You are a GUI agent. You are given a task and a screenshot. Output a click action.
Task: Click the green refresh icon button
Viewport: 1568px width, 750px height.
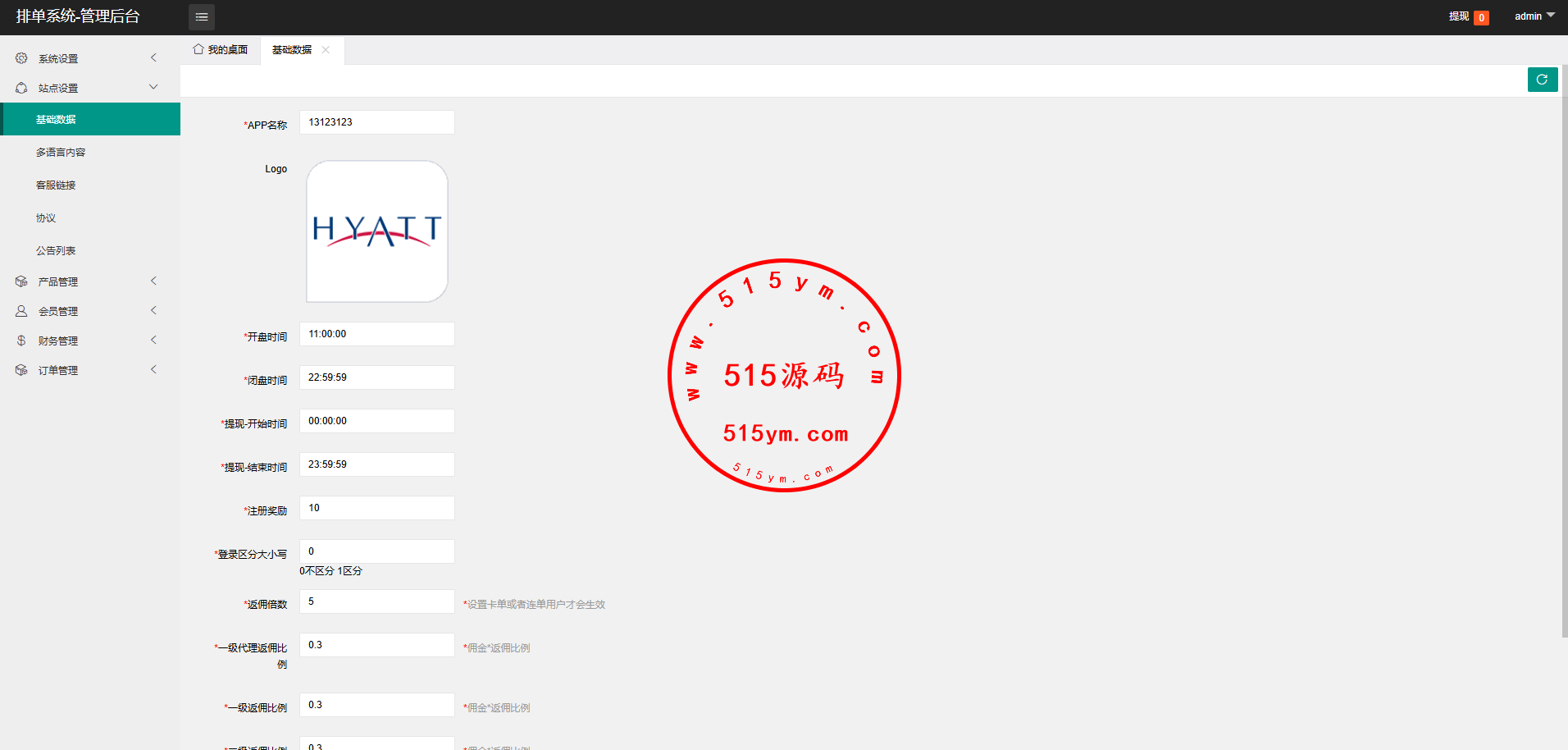click(x=1542, y=80)
